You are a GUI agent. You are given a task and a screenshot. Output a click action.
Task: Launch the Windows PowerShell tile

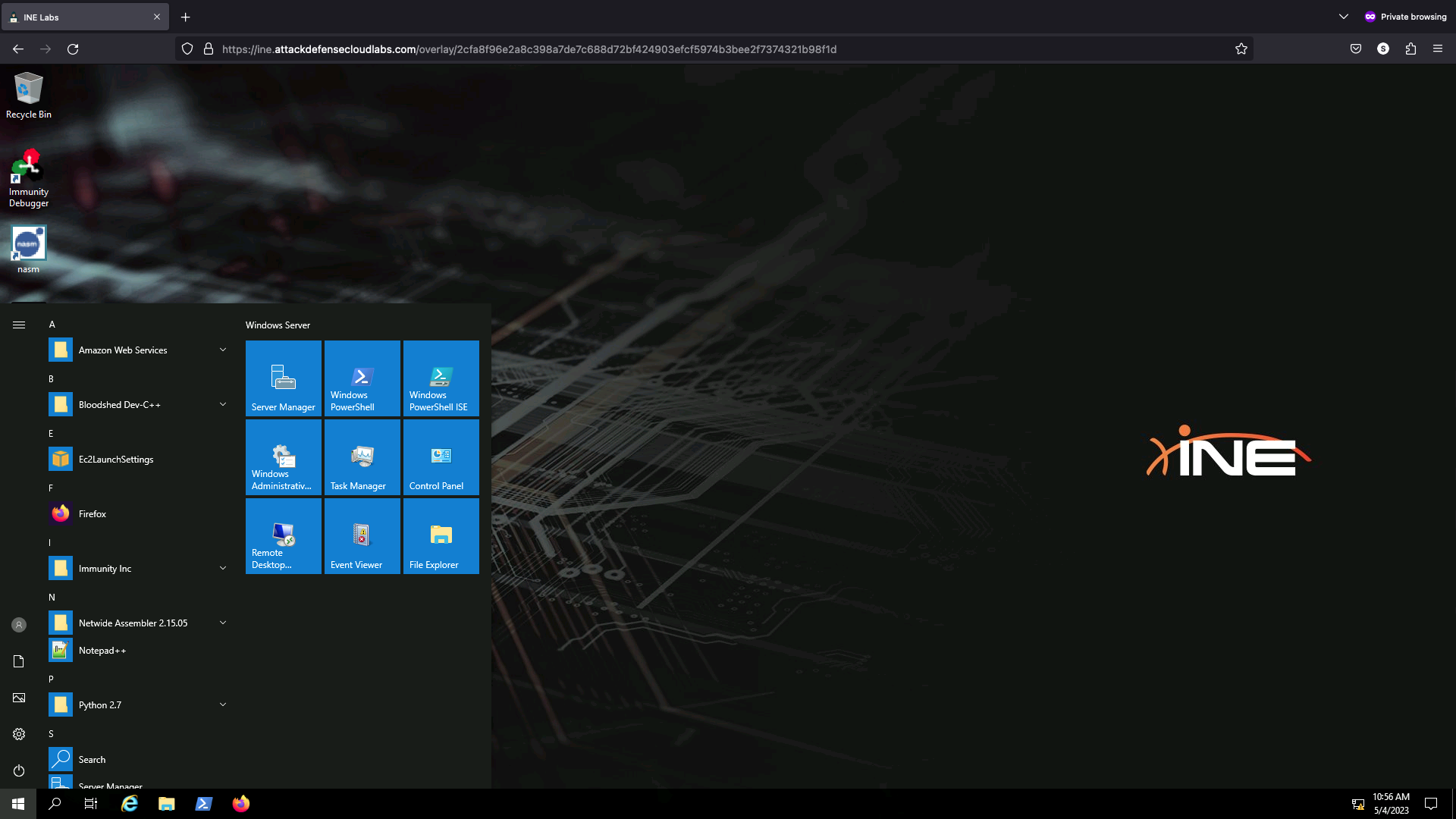[x=362, y=378]
